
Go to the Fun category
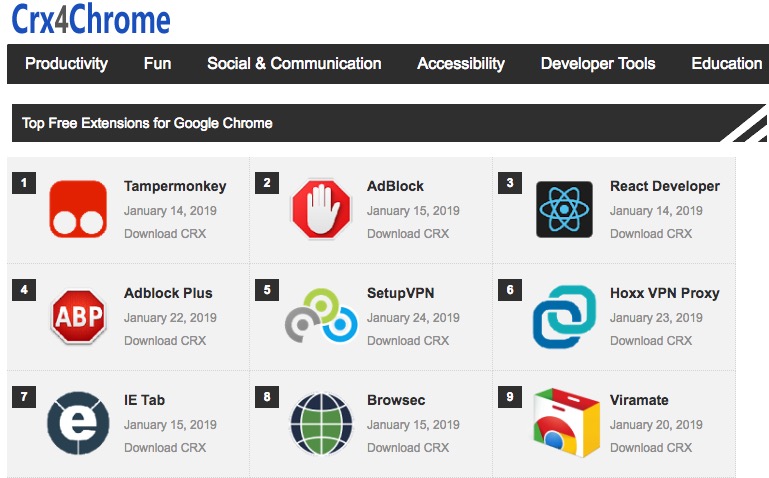click(157, 63)
